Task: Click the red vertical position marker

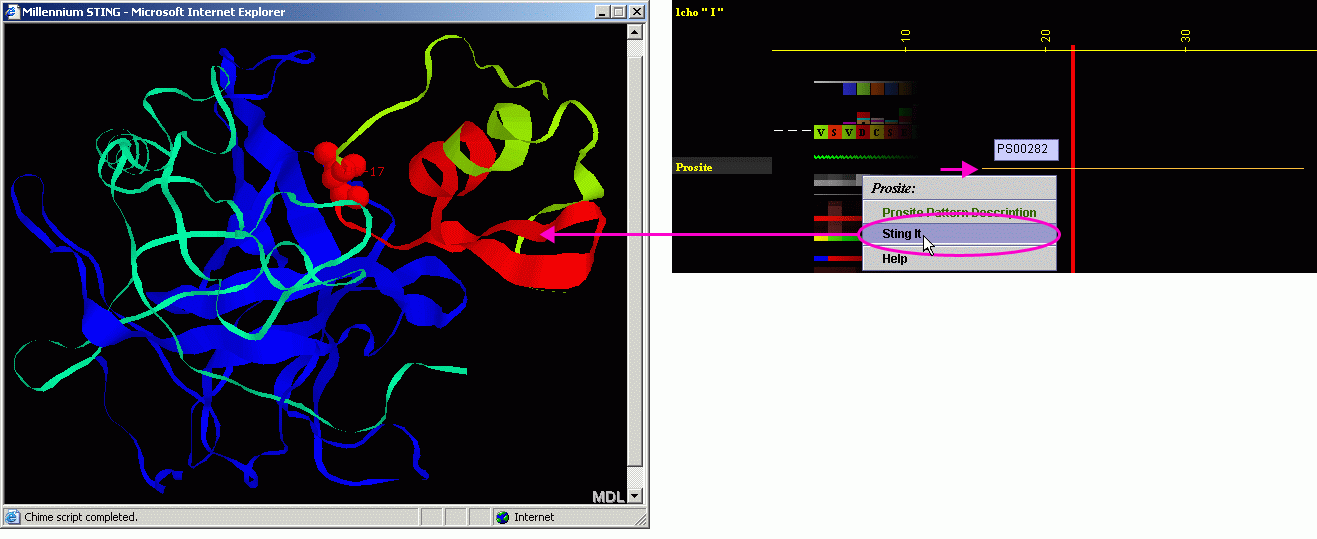Action: [1072, 158]
